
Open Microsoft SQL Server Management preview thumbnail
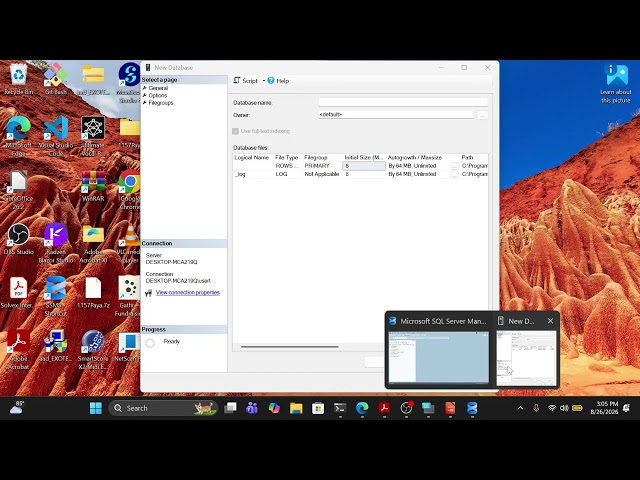[438, 358]
